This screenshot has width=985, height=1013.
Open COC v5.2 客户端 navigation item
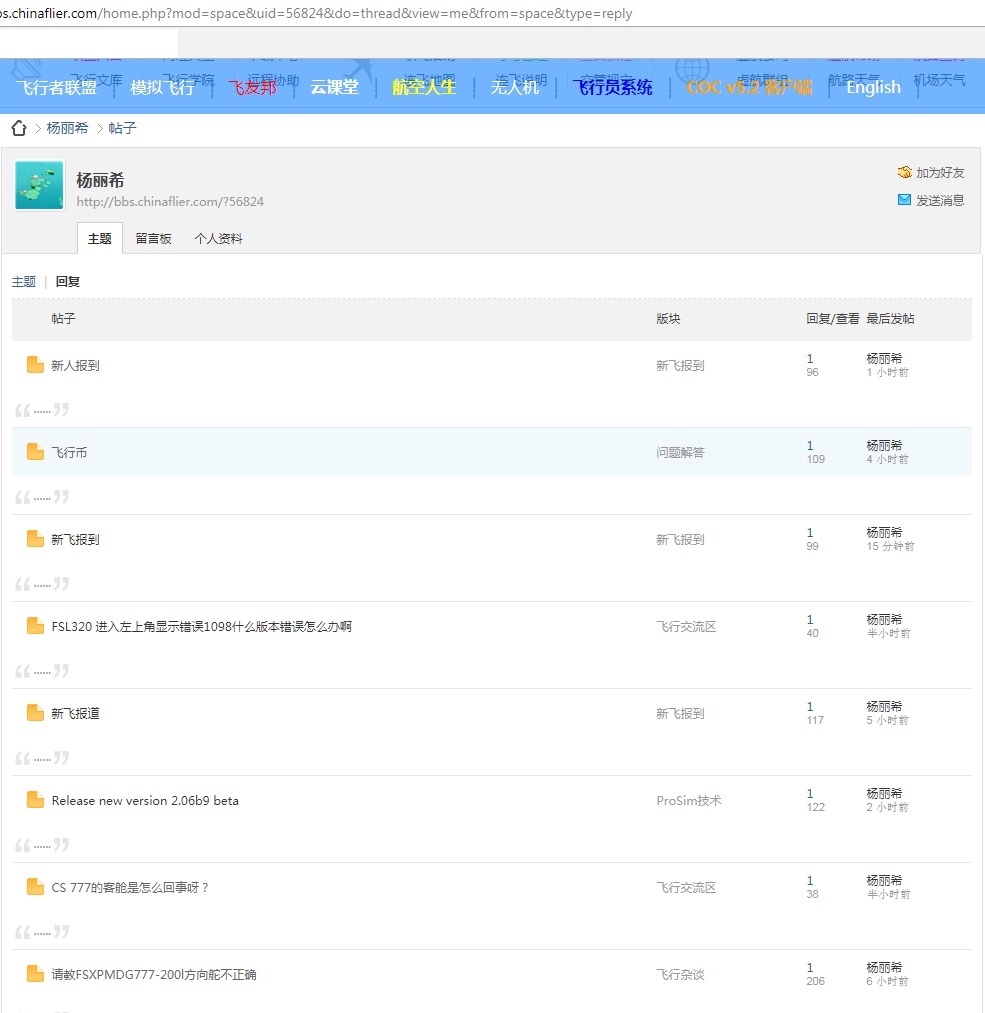pyautogui.click(x=749, y=87)
